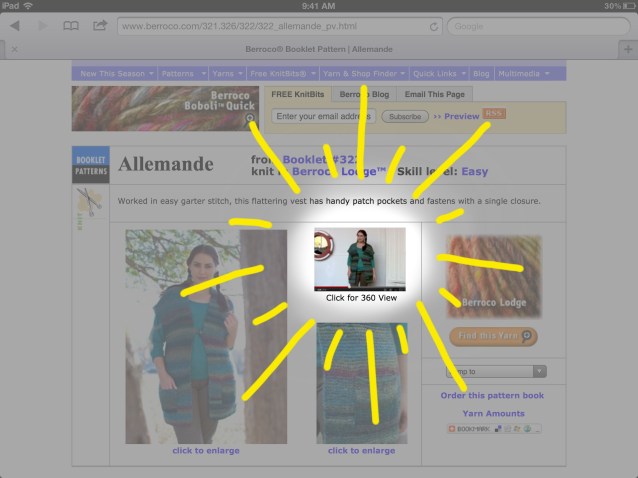Open the 360 View video thumbnail
Screen dimensions: 638x478
tap(360, 259)
